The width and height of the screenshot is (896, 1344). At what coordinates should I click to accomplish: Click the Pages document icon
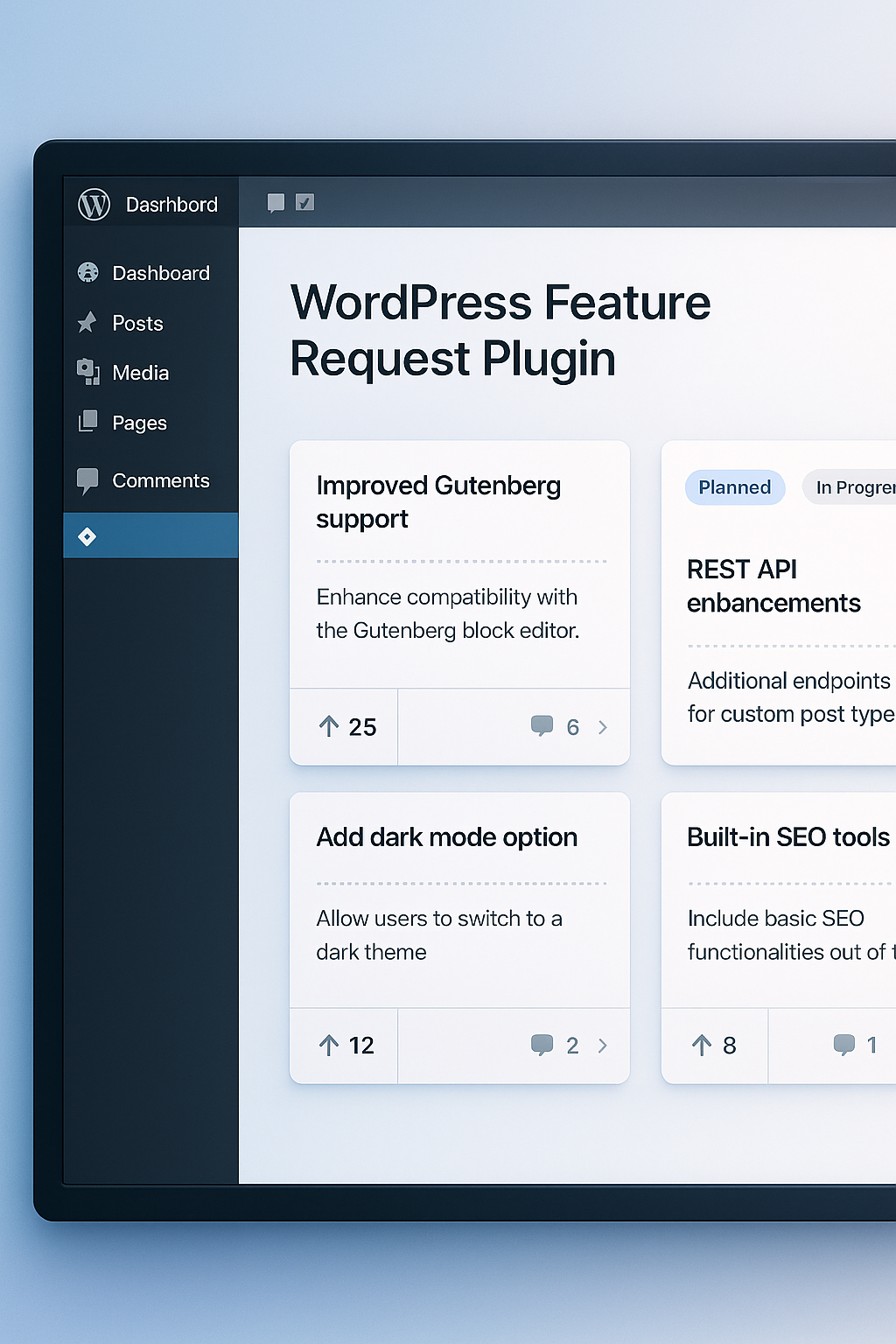click(87, 422)
